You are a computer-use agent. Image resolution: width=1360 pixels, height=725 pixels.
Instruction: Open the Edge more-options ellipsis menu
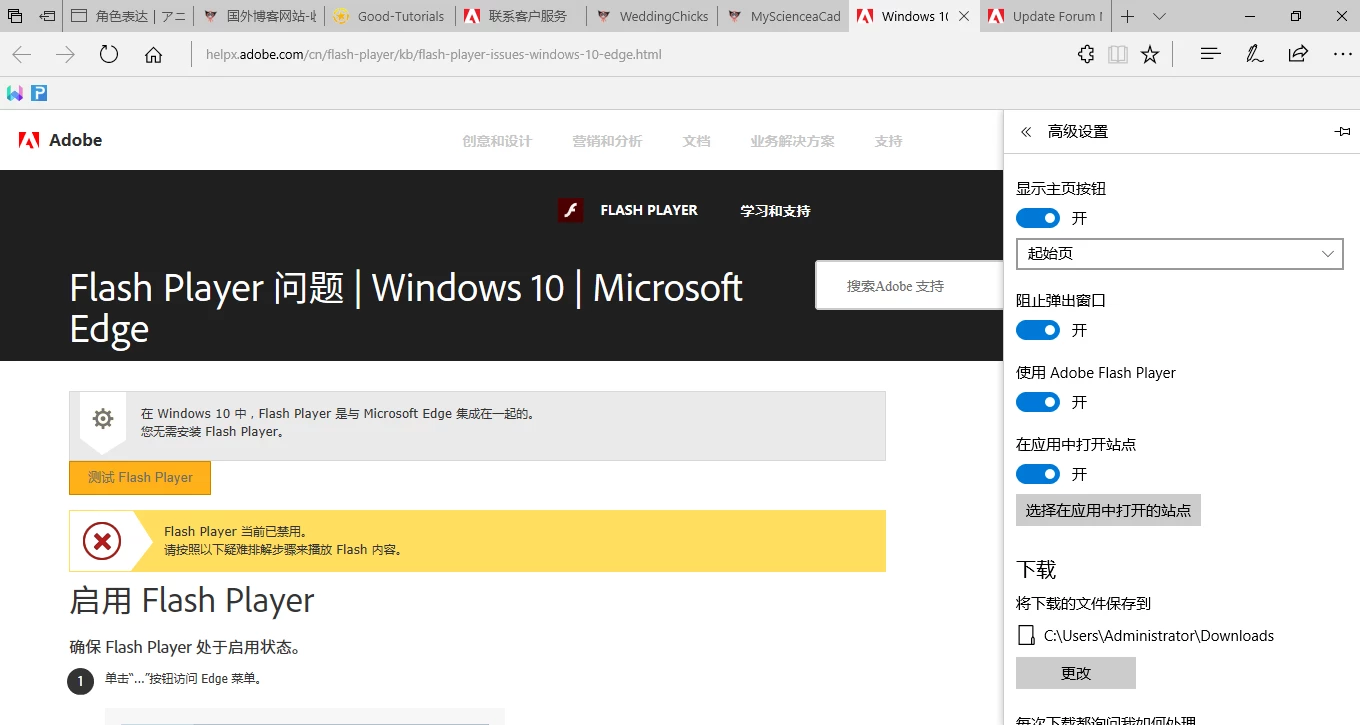pyautogui.click(x=1342, y=54)
